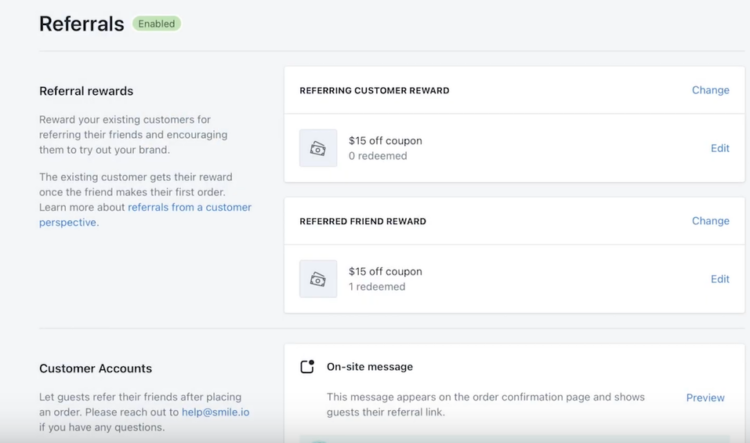Click the referring customer coupon cash icon
The height and width of the screenshot is (443, 750).
click(318, 148)
